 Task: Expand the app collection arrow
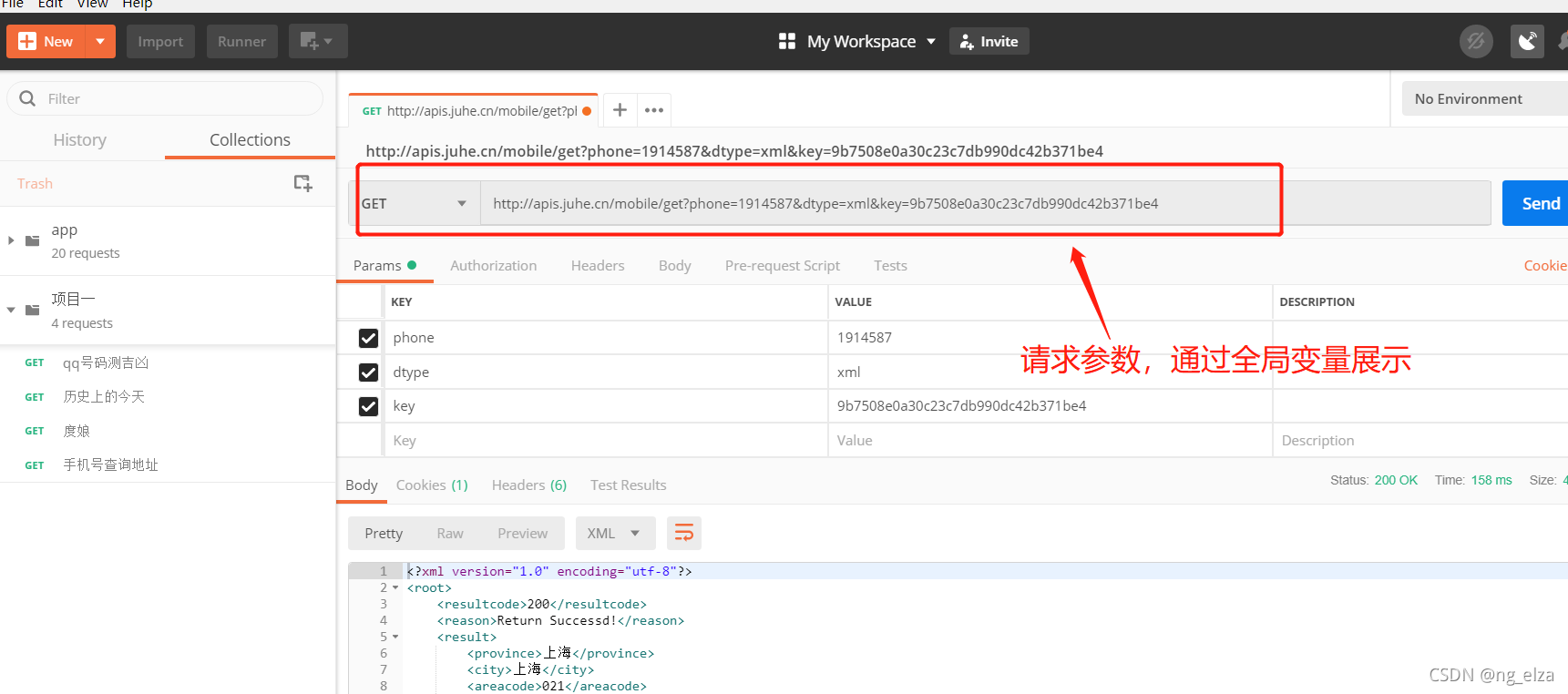tap(11, 240)
